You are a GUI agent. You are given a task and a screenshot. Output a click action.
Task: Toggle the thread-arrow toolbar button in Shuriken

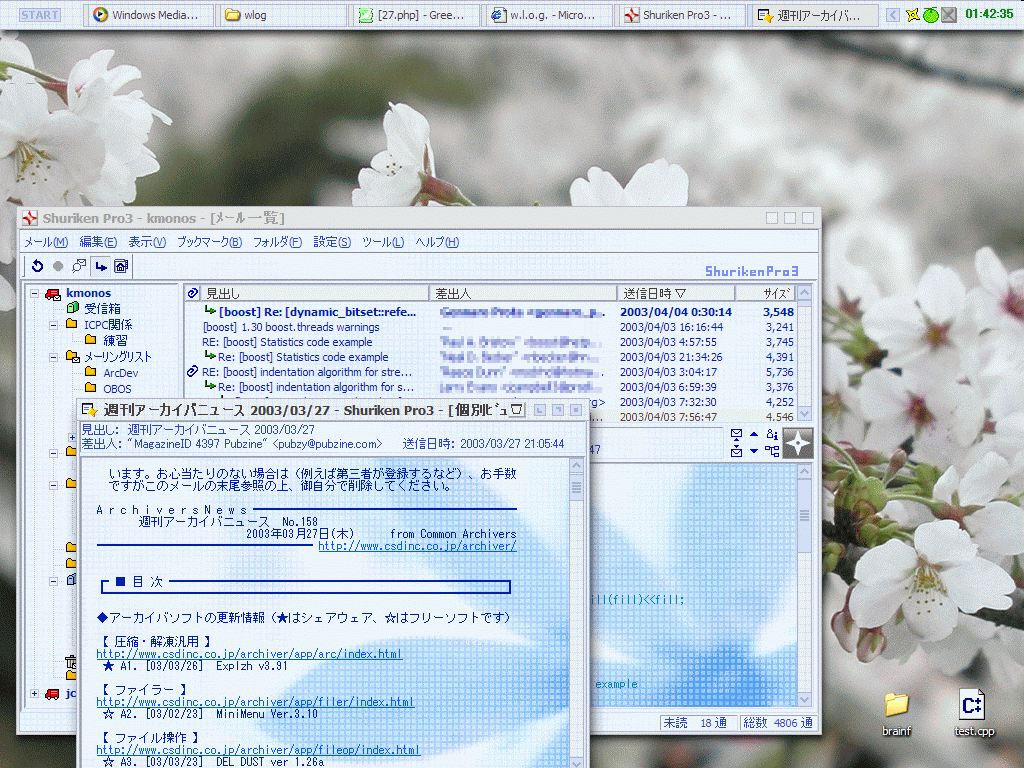(x=101, y=266)
